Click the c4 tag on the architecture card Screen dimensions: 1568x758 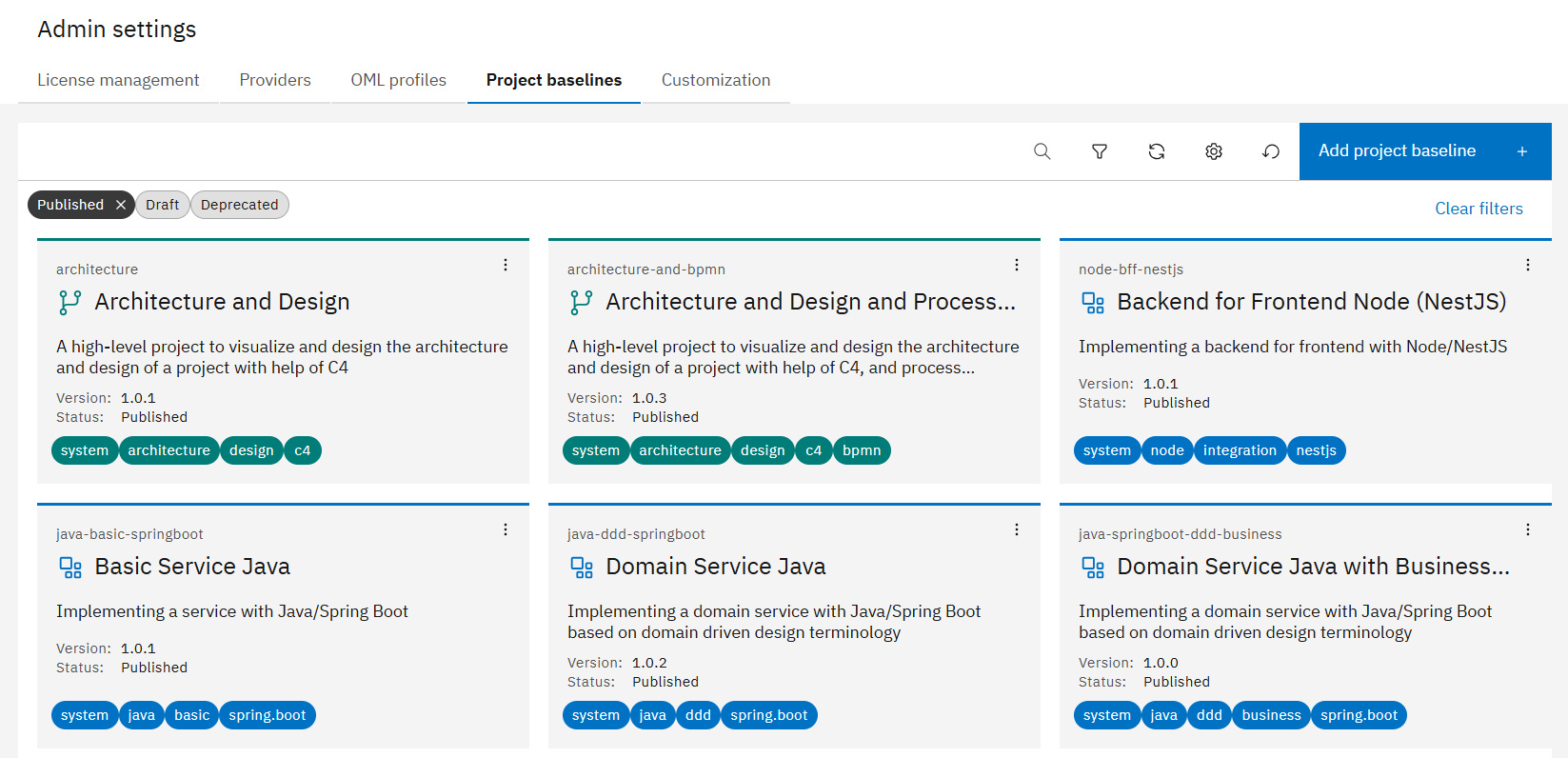tap(303, 450)
